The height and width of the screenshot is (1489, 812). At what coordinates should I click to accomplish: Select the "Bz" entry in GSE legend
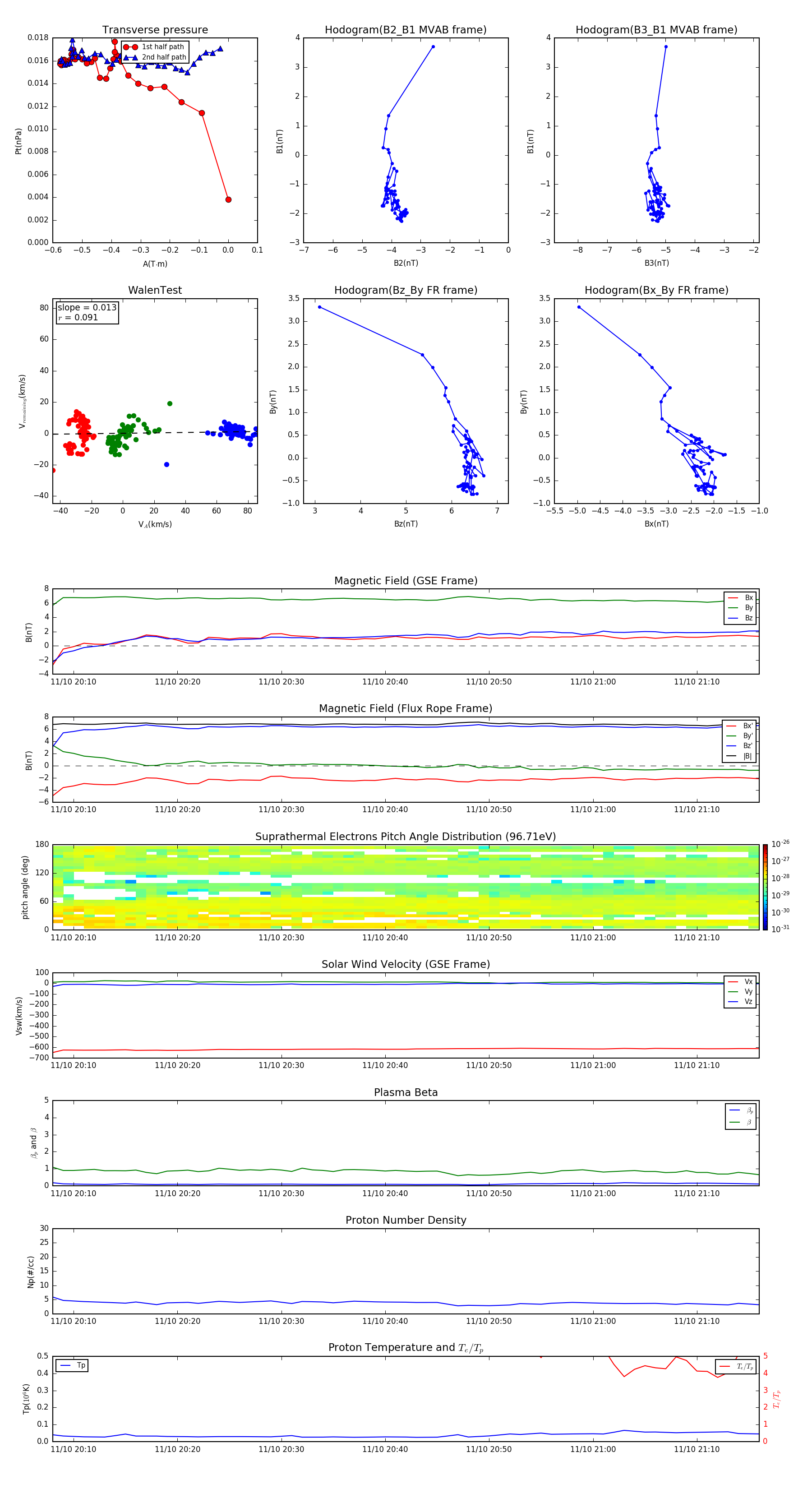(x=740, y=618)
